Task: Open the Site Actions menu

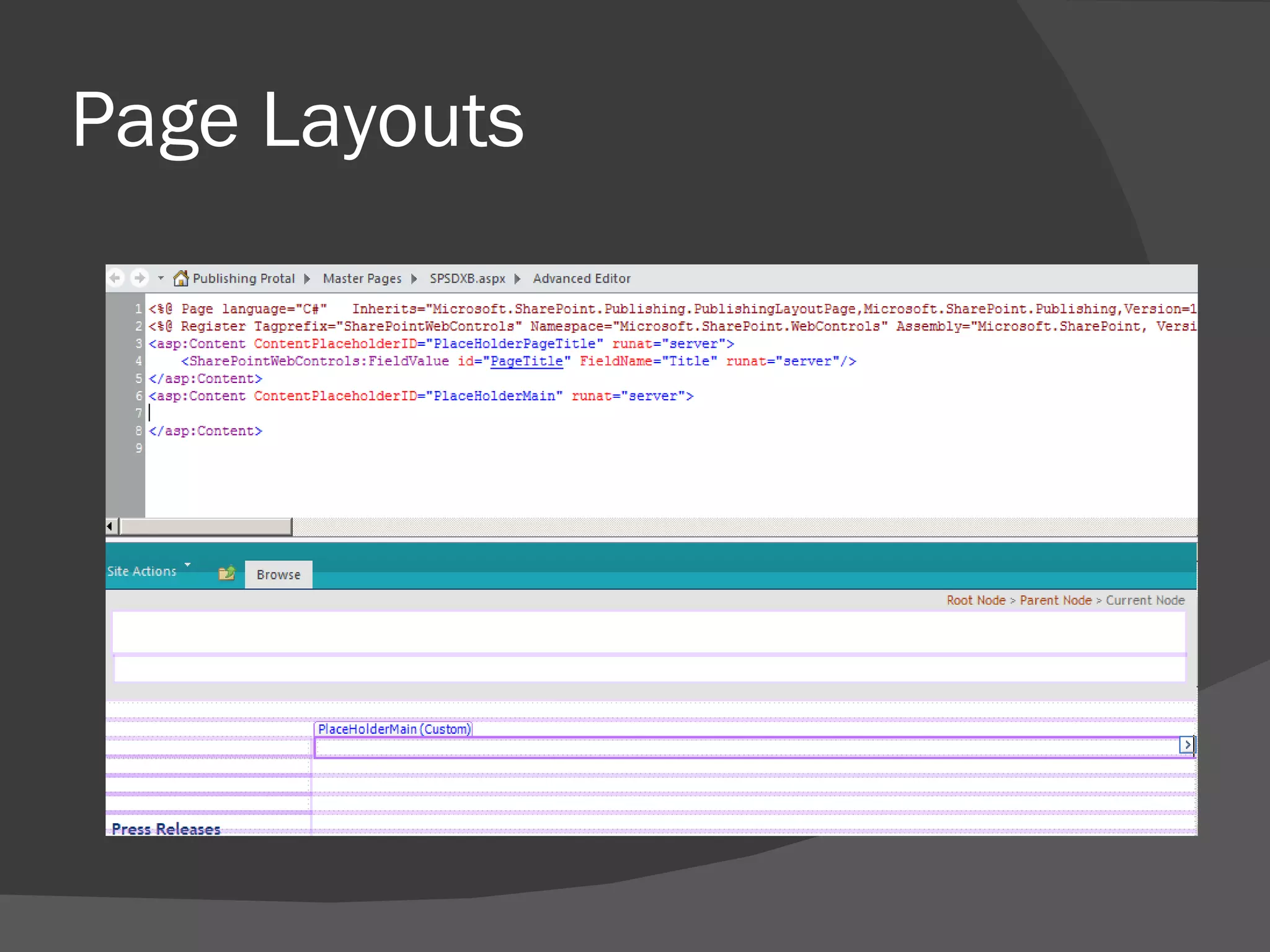Action: pyautogui.click(x=142, y=571)
